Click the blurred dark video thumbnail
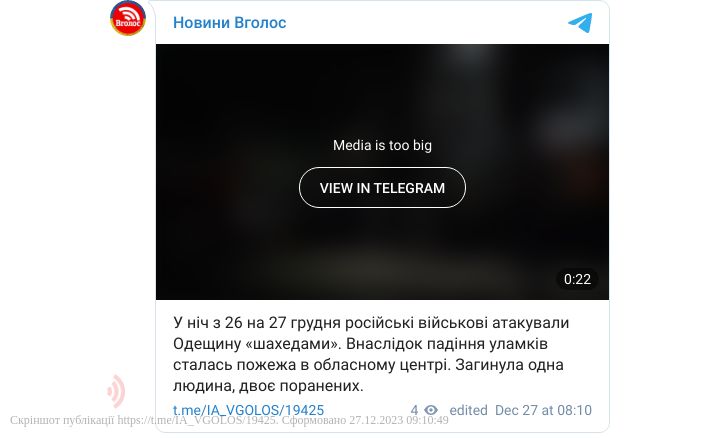This screenshot has height=438, width=720. [382, 172]
